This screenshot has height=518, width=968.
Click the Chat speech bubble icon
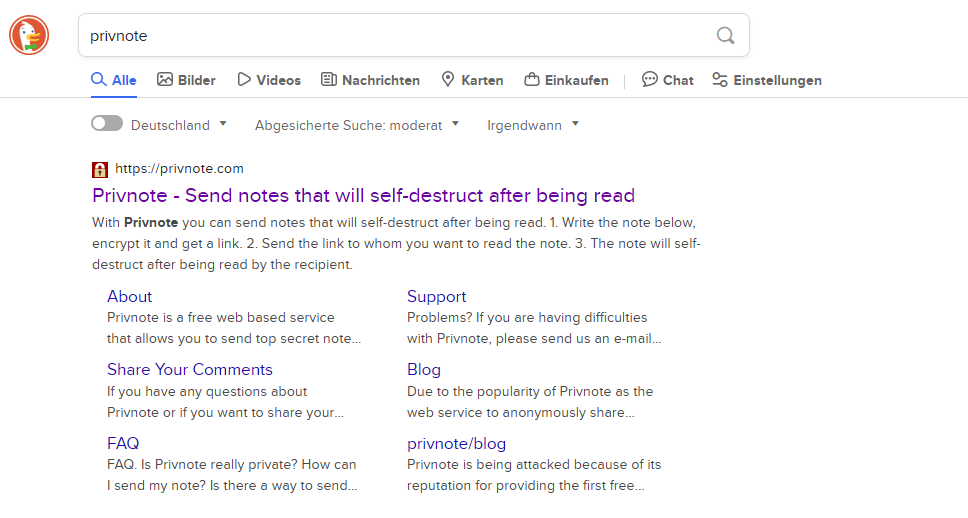649,80
